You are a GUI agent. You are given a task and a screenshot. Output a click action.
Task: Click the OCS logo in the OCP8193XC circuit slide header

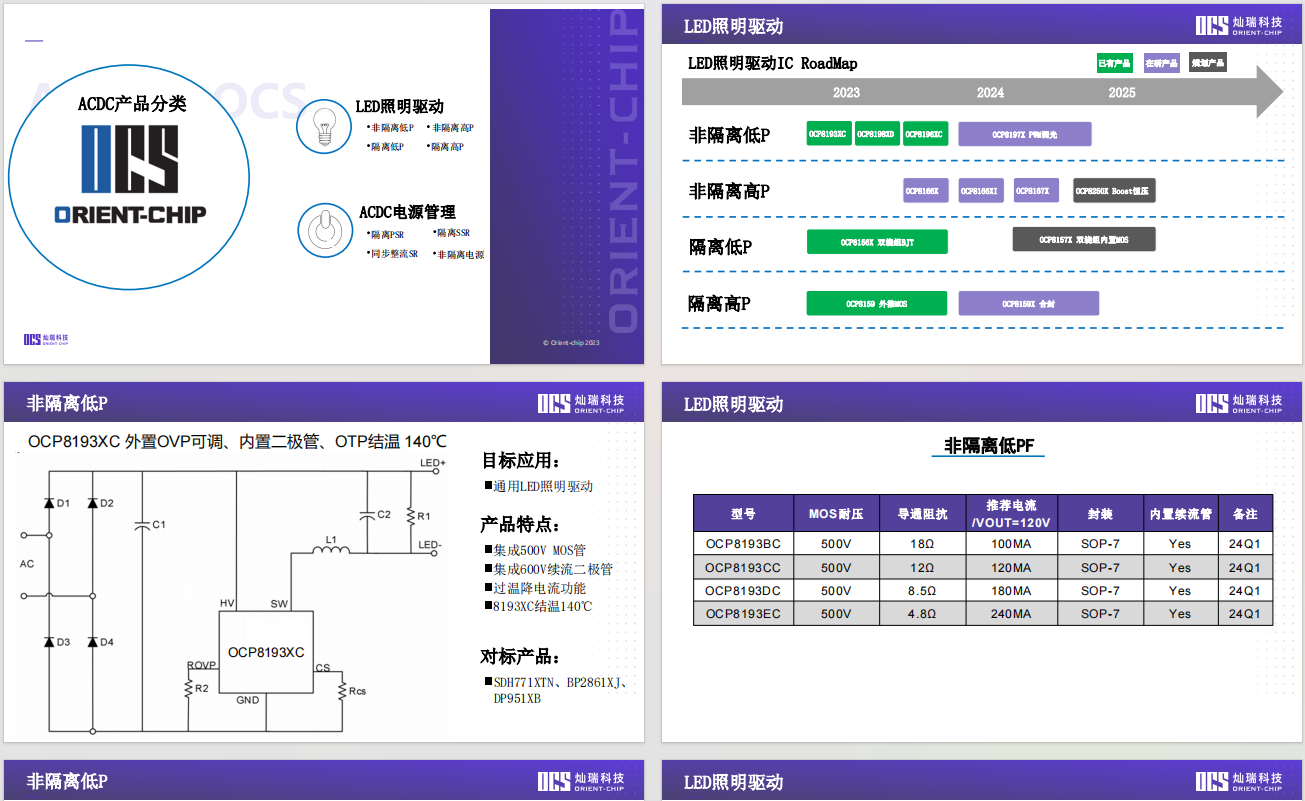pos(581,403)
